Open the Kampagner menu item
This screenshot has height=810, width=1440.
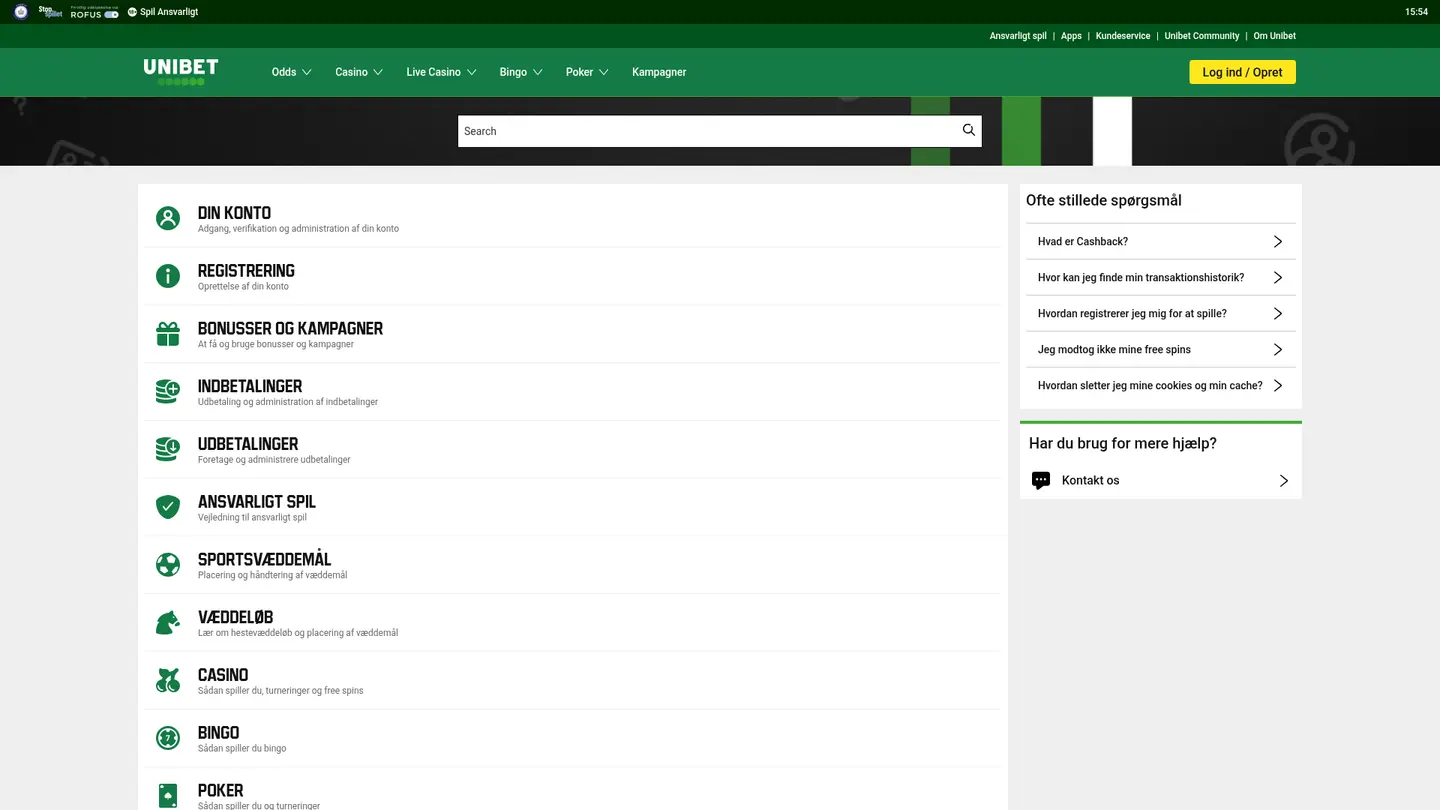point(659,72)
